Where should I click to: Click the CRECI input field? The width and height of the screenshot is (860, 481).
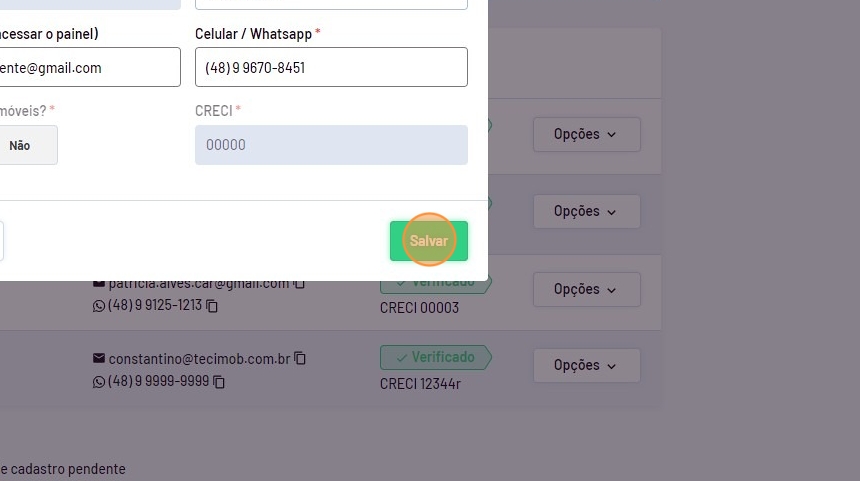pyautogui.click(x=331, y=145)
